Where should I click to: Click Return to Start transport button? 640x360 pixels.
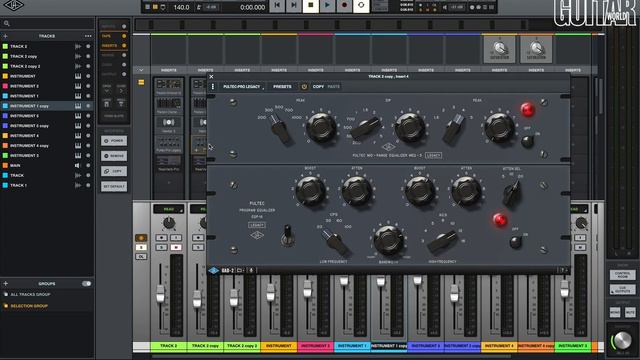(277, 5)
